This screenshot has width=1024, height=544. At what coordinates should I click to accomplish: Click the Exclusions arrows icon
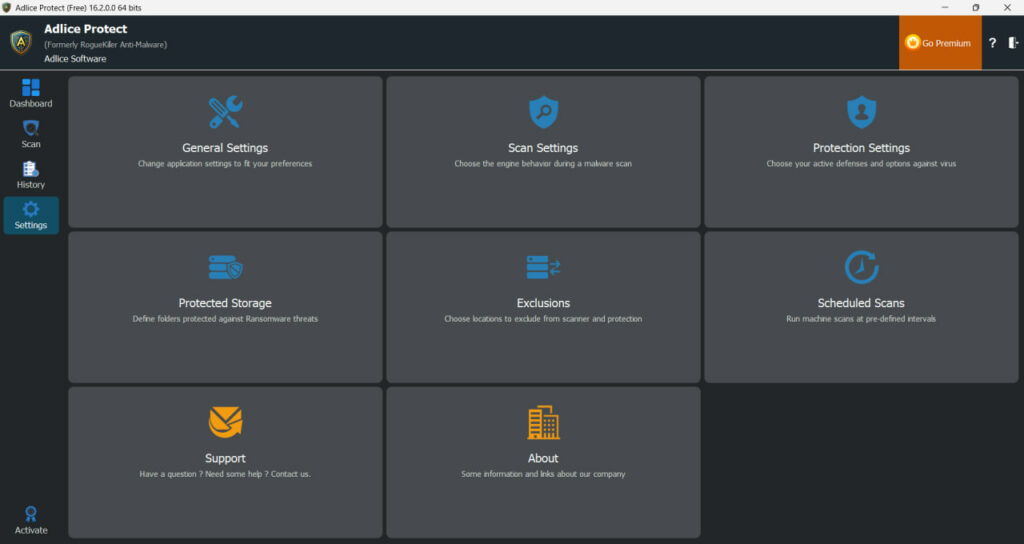tap(543, 267)
